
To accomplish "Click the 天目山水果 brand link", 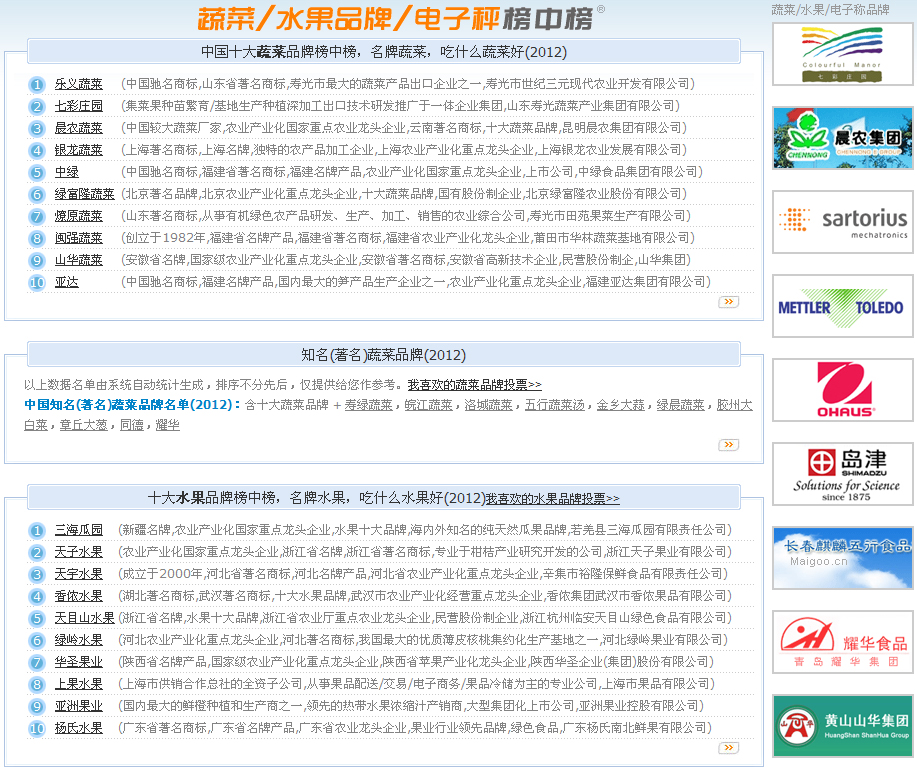I will click(x=84, y=618).
